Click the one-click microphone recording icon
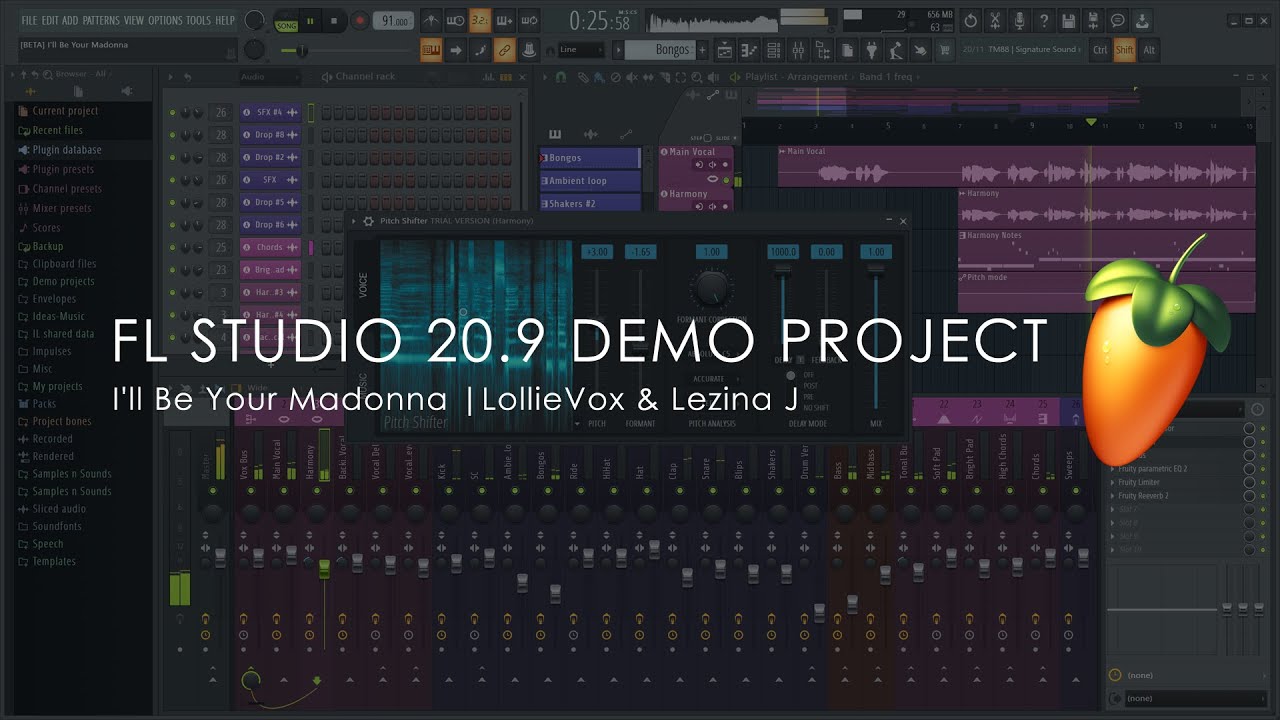The width and height of the screenshot is (1280, 720). (1020, 20)
